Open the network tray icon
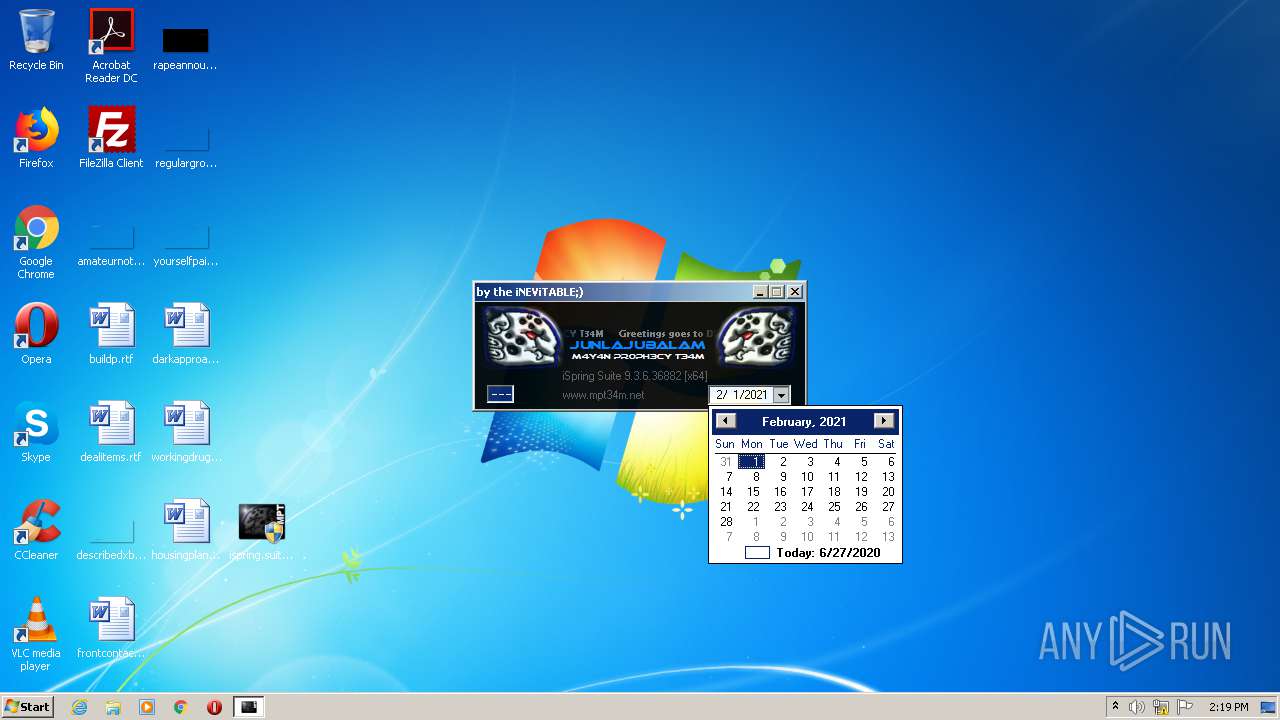Viewport: 1280px width, 720px height. pos(1161,707)
